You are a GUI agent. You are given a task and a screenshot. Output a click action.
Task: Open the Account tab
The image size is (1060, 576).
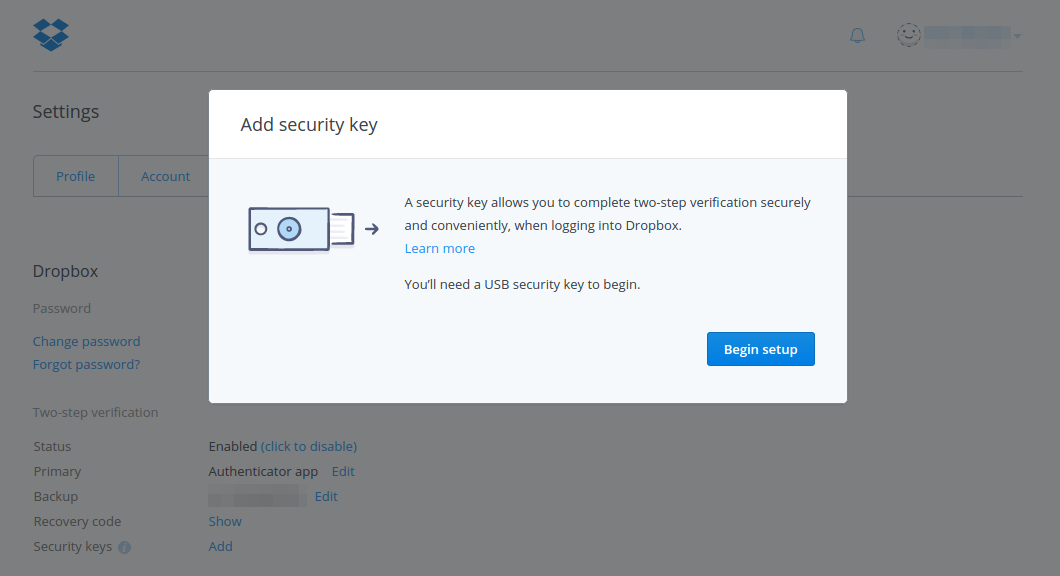pos(165,176)
